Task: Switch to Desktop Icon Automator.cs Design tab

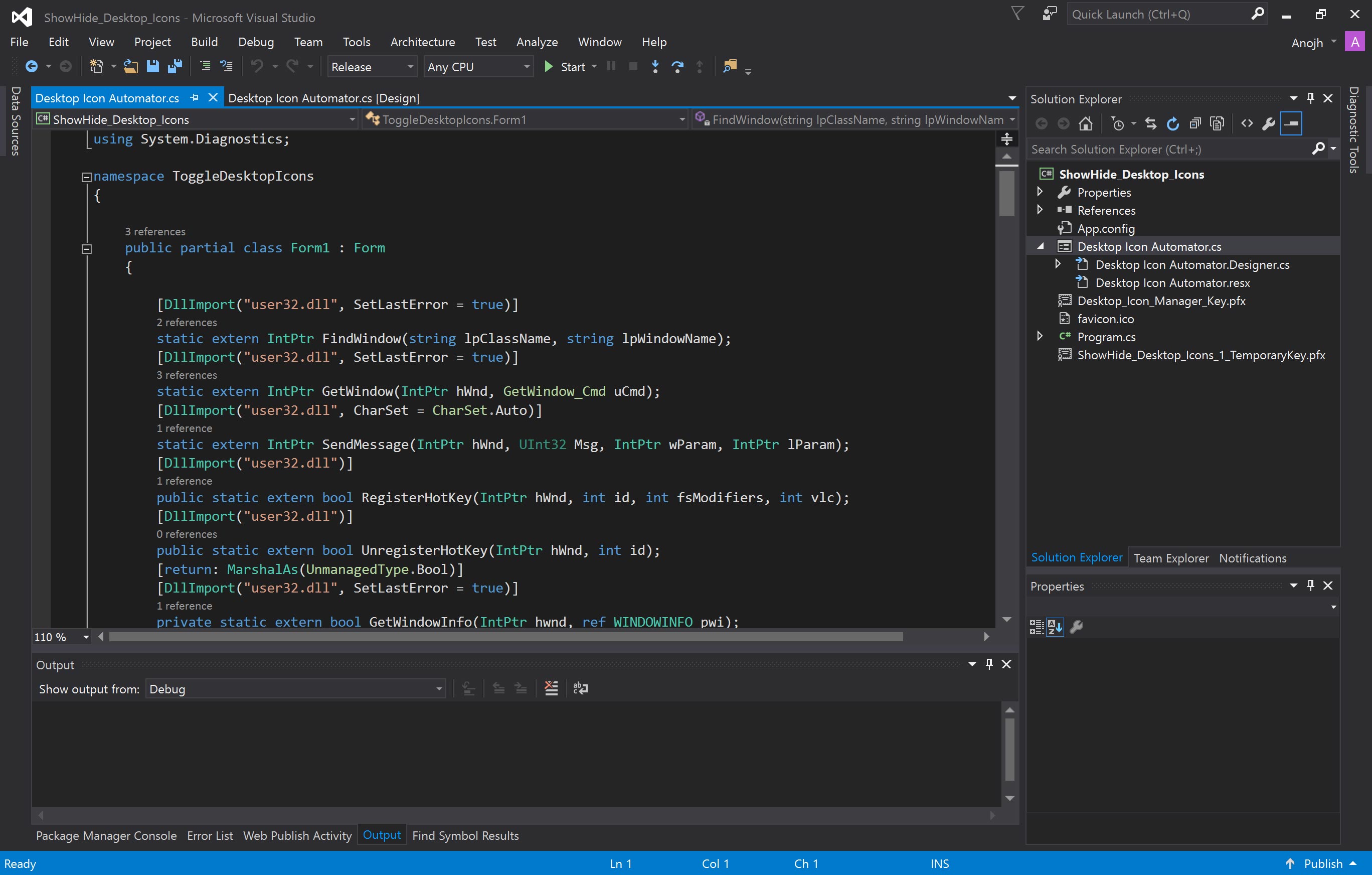Action: (324, 97)
